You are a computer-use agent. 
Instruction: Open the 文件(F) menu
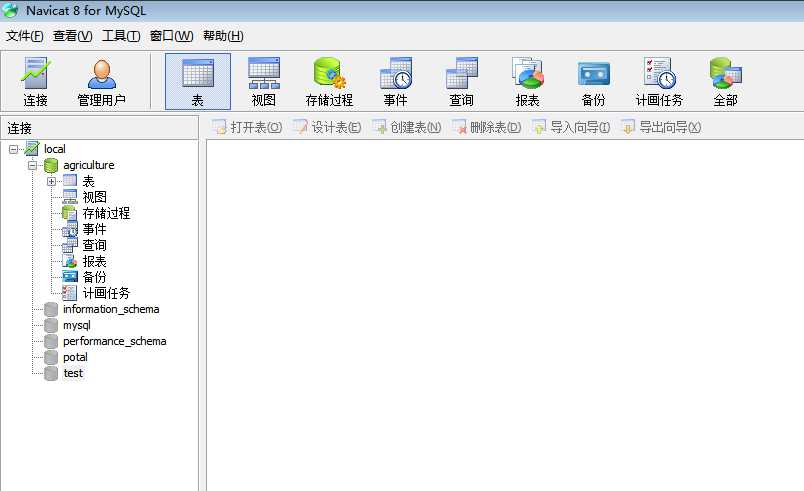click(24, 36)
